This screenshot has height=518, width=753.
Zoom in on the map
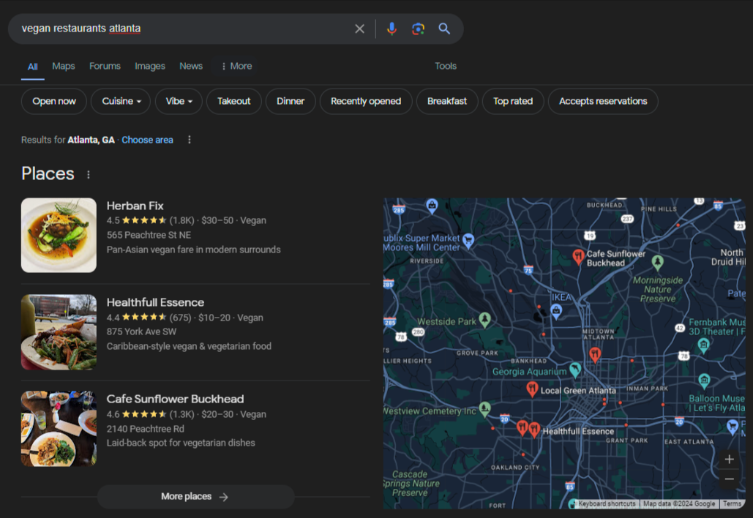point(729,459)
